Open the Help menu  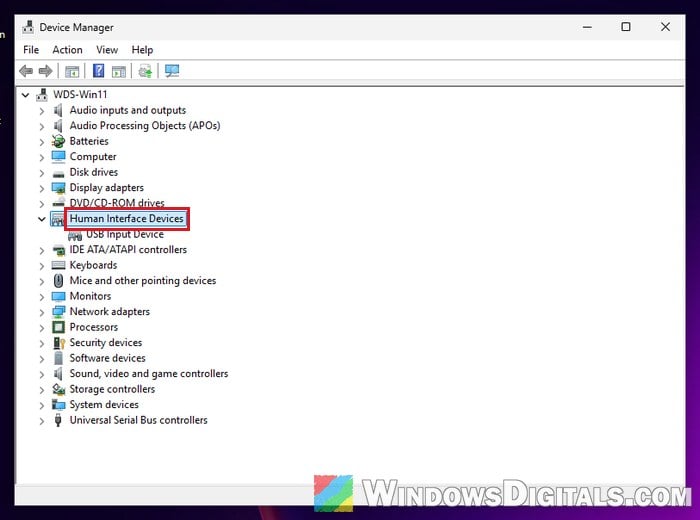142,50
